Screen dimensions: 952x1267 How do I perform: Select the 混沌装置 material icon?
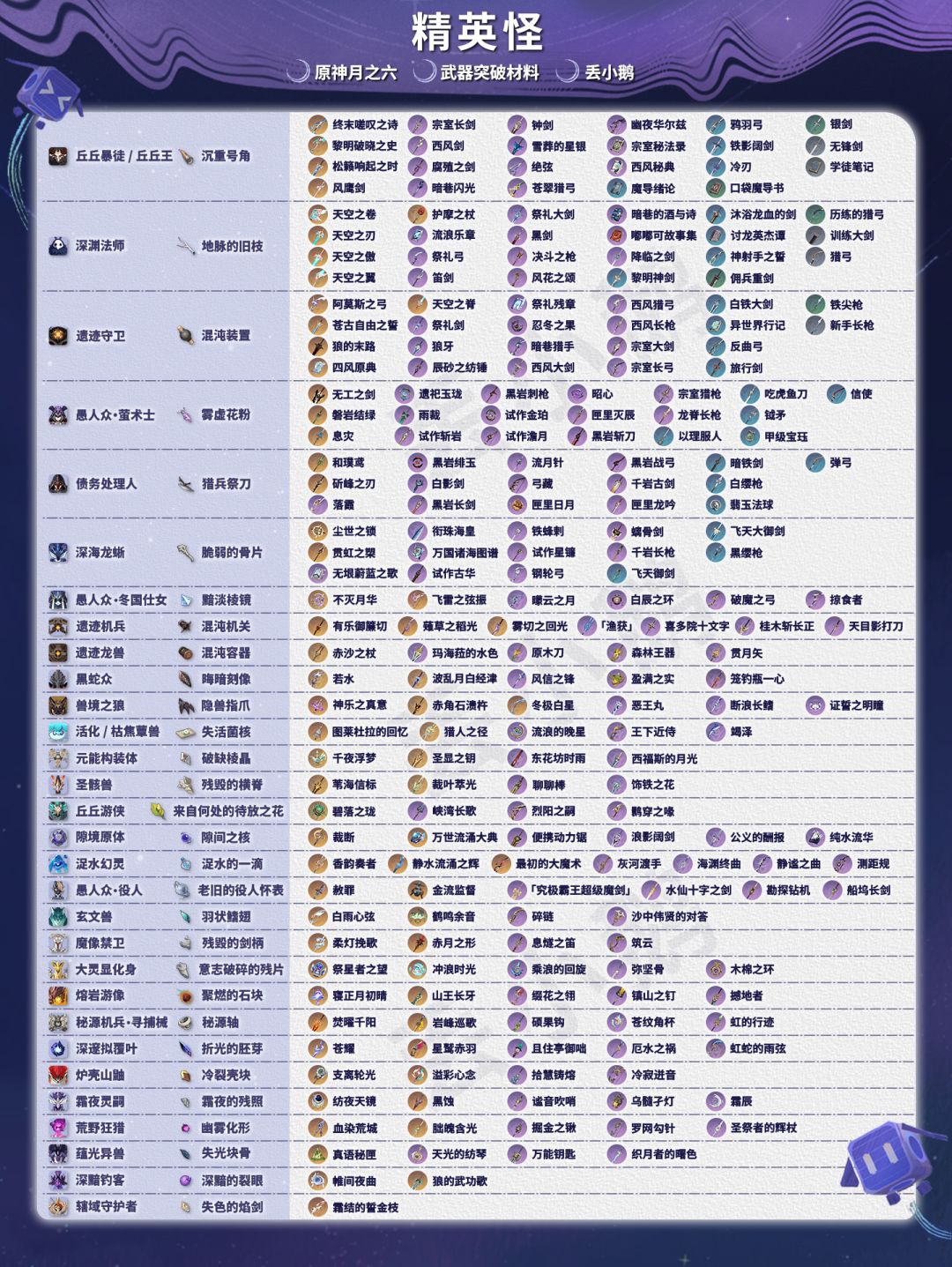pyautogui.click(x=186, y=336)
